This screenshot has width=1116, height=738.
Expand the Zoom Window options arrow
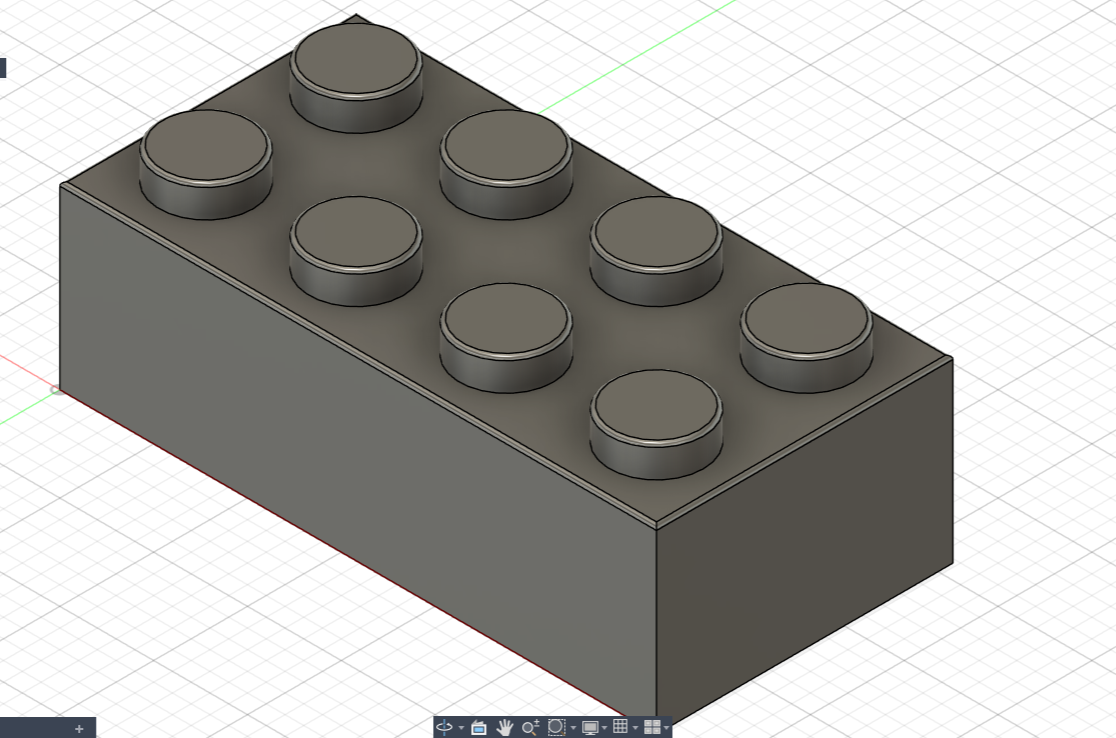(x=573, y=727)
